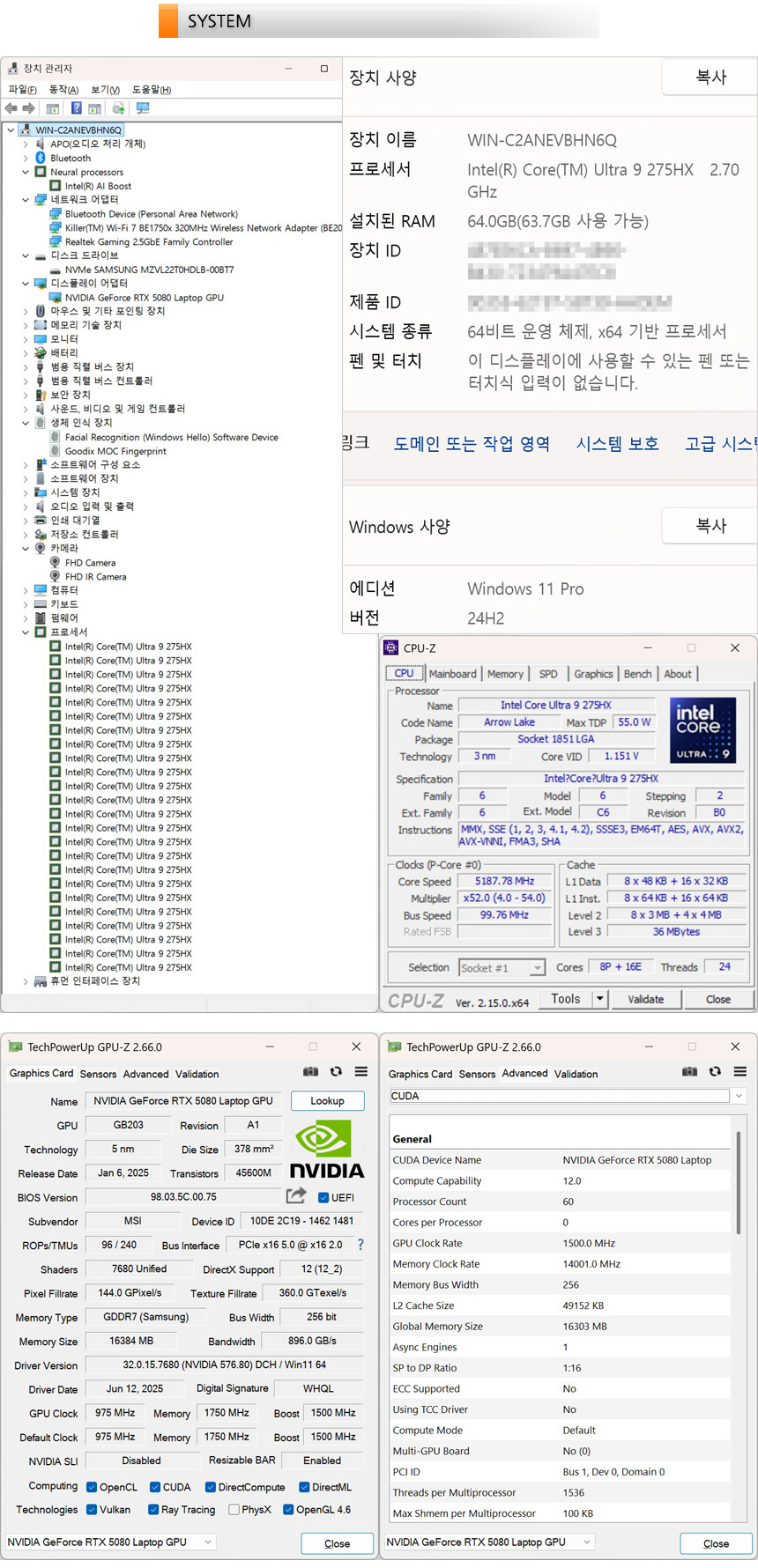Click the scan for hardware changes monitor icon

[142, 108]
